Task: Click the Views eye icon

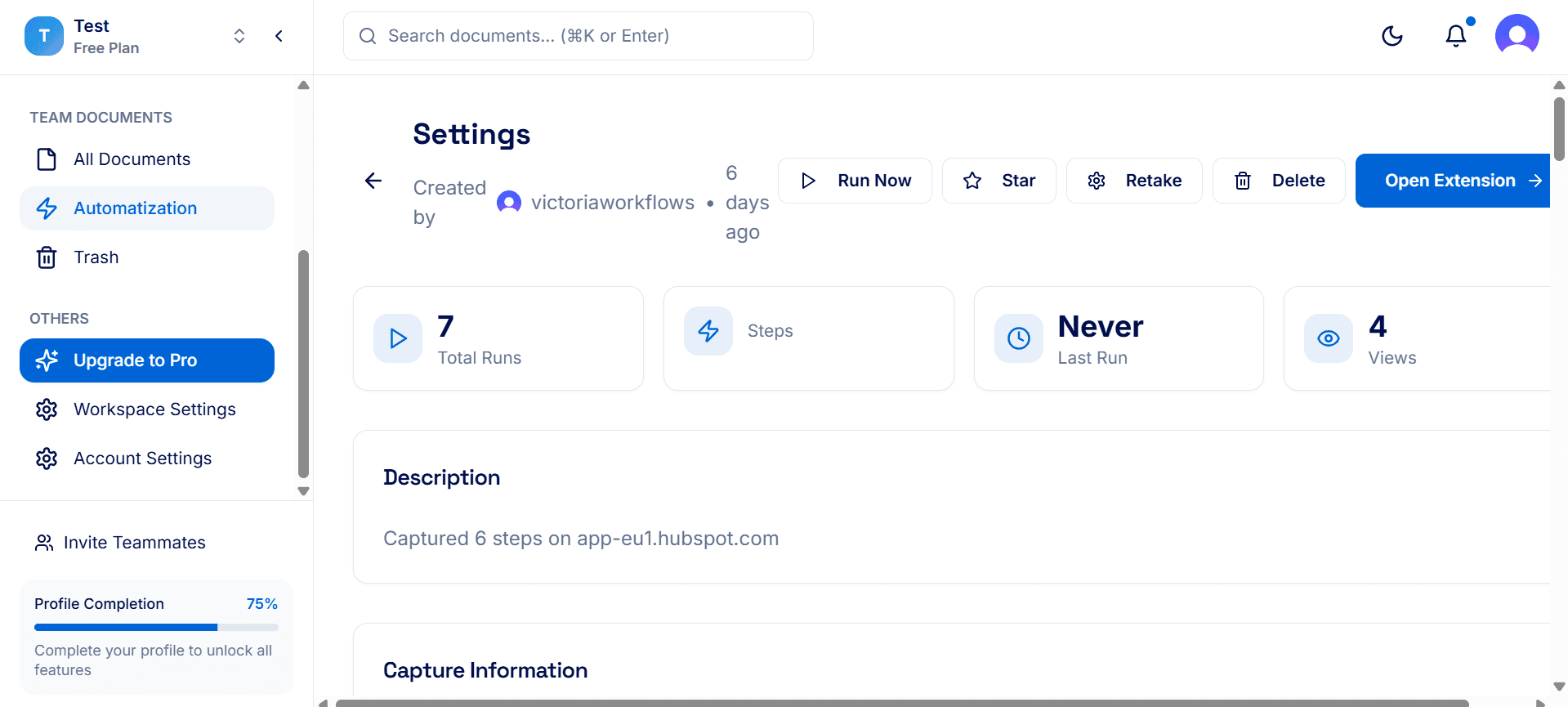Action: [x=1329, y=338]
